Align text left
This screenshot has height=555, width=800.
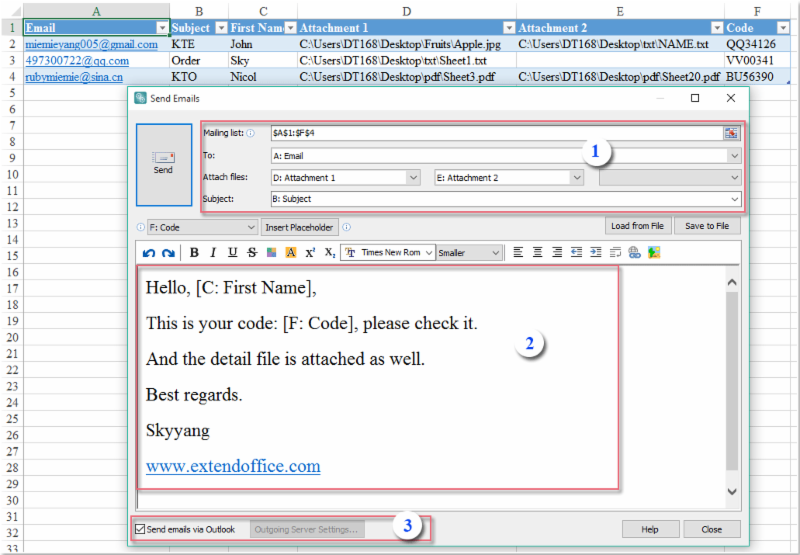pyautogui.click(x=518, y=252)
